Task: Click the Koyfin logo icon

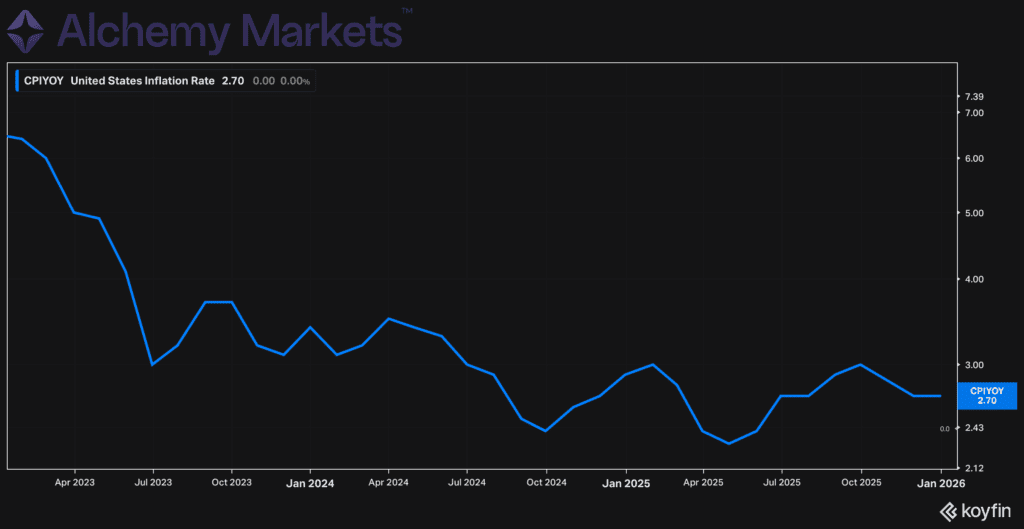Action: pyautogui.click(x=948, y=510)
